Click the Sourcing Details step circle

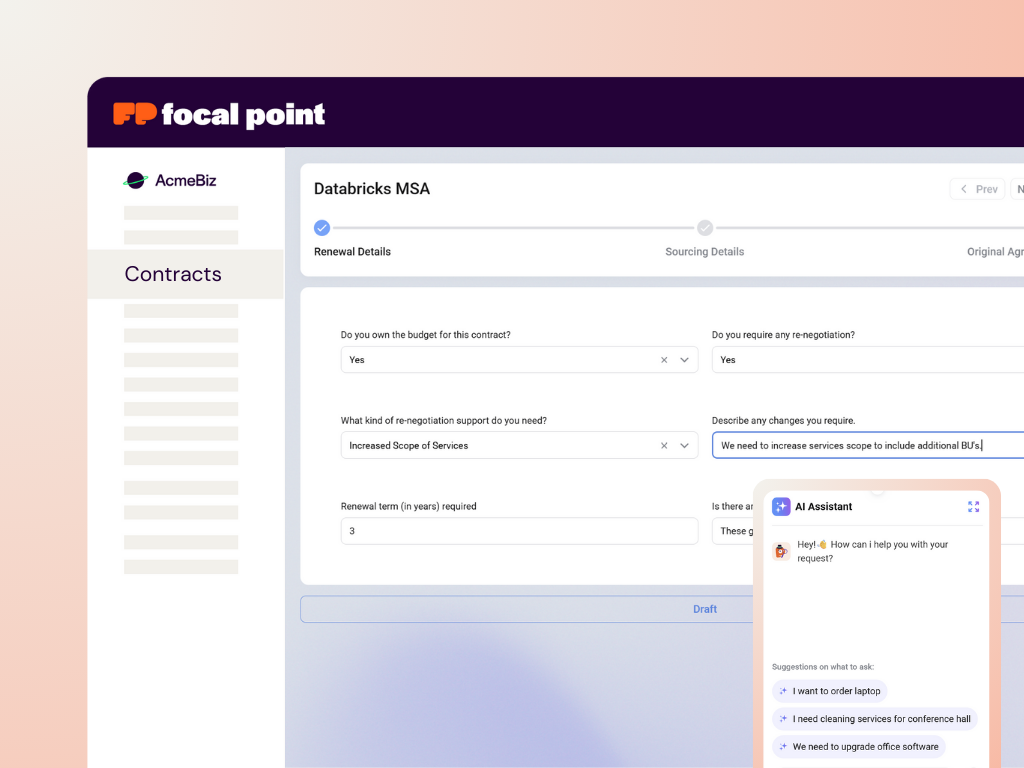(705, 228)
